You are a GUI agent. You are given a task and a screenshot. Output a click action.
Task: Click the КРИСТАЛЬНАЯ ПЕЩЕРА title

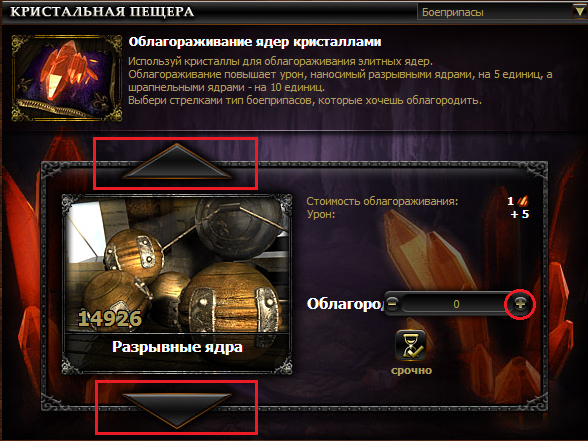[x=102, y=12]
